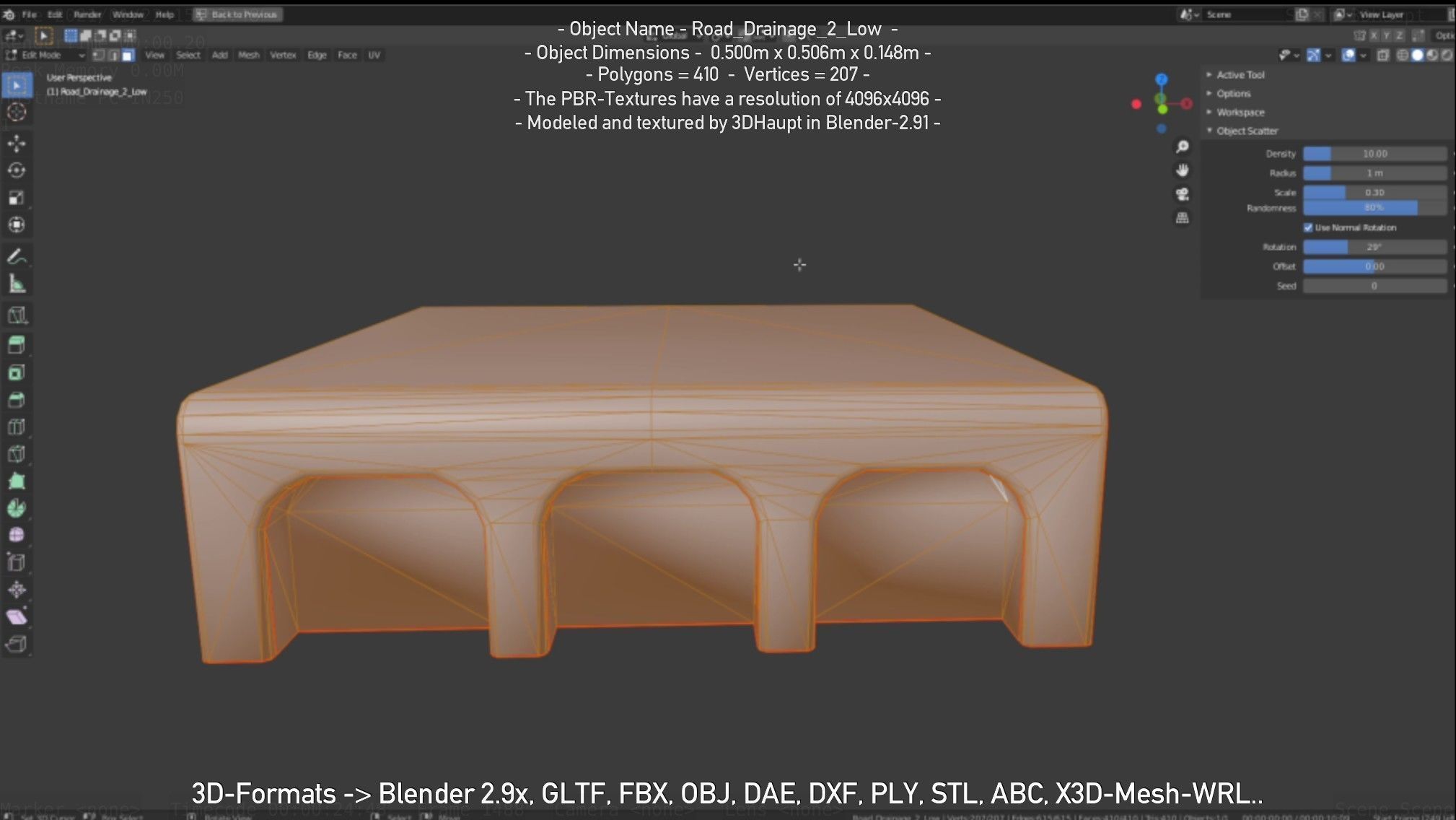Click the Seed value field
Viewport: 1456px width, 820px height.
[1374, 286]
